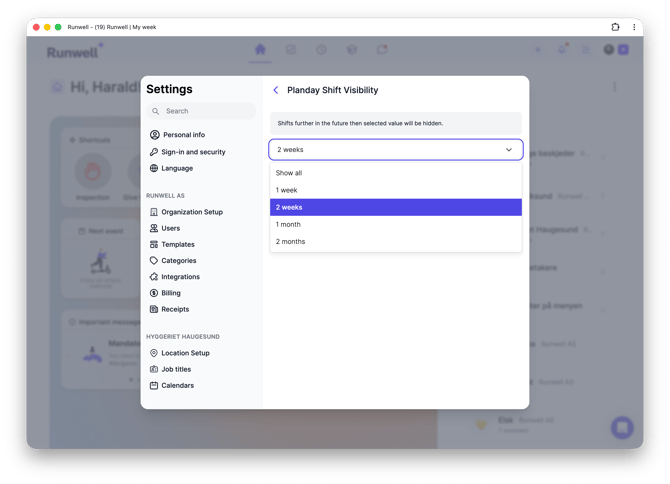Click the Organization Setup building icon
Viewport: 670px width, 484px height.
154,212
